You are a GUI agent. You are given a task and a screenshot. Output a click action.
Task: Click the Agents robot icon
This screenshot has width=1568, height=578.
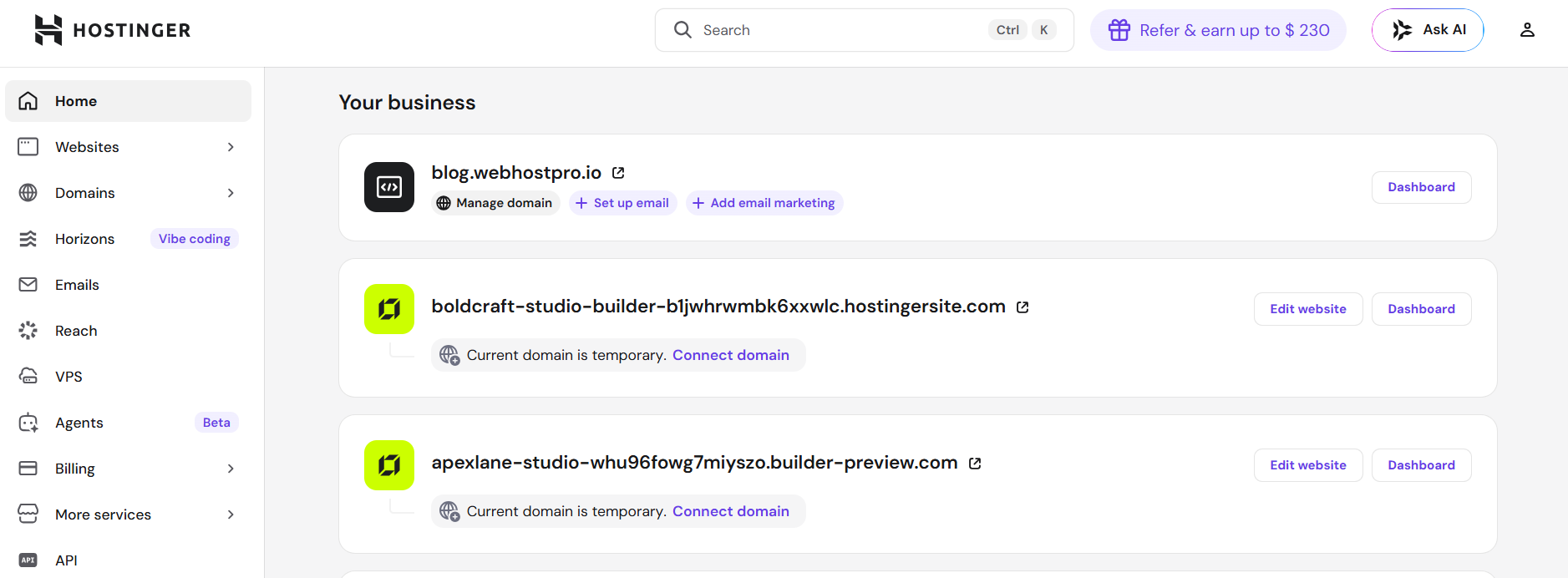pos(28,423)
